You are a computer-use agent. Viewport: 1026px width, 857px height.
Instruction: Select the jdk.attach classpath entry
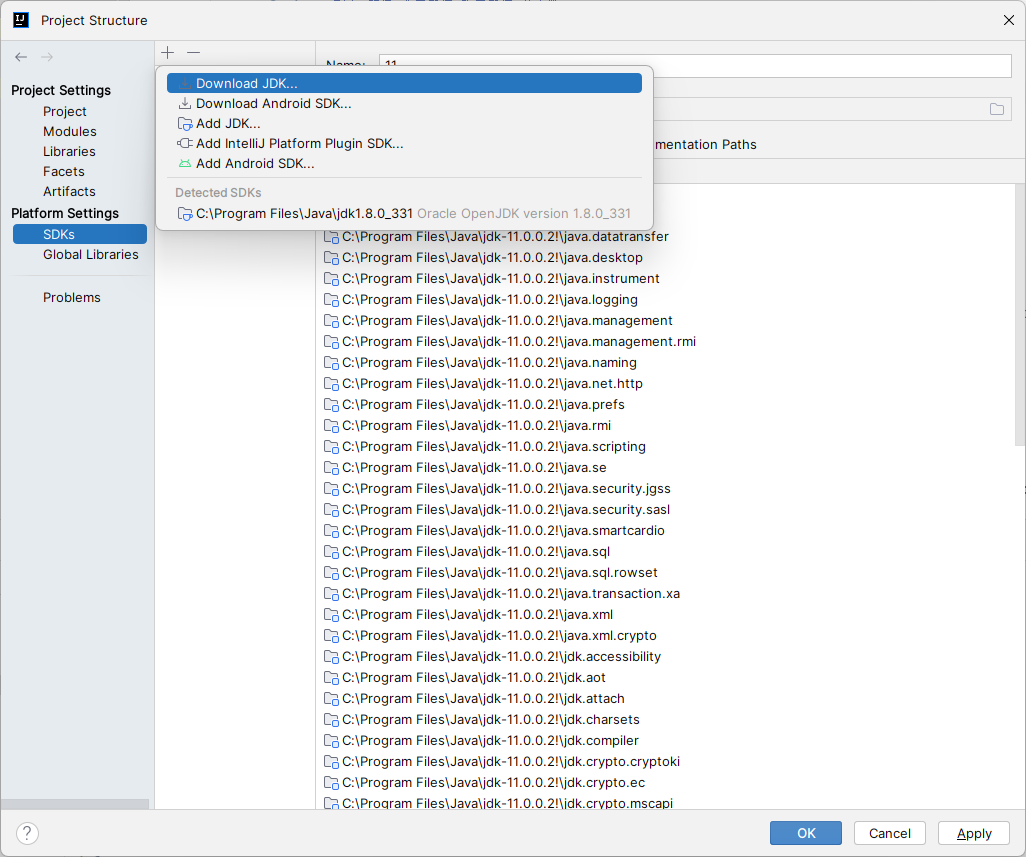[474, 698]
